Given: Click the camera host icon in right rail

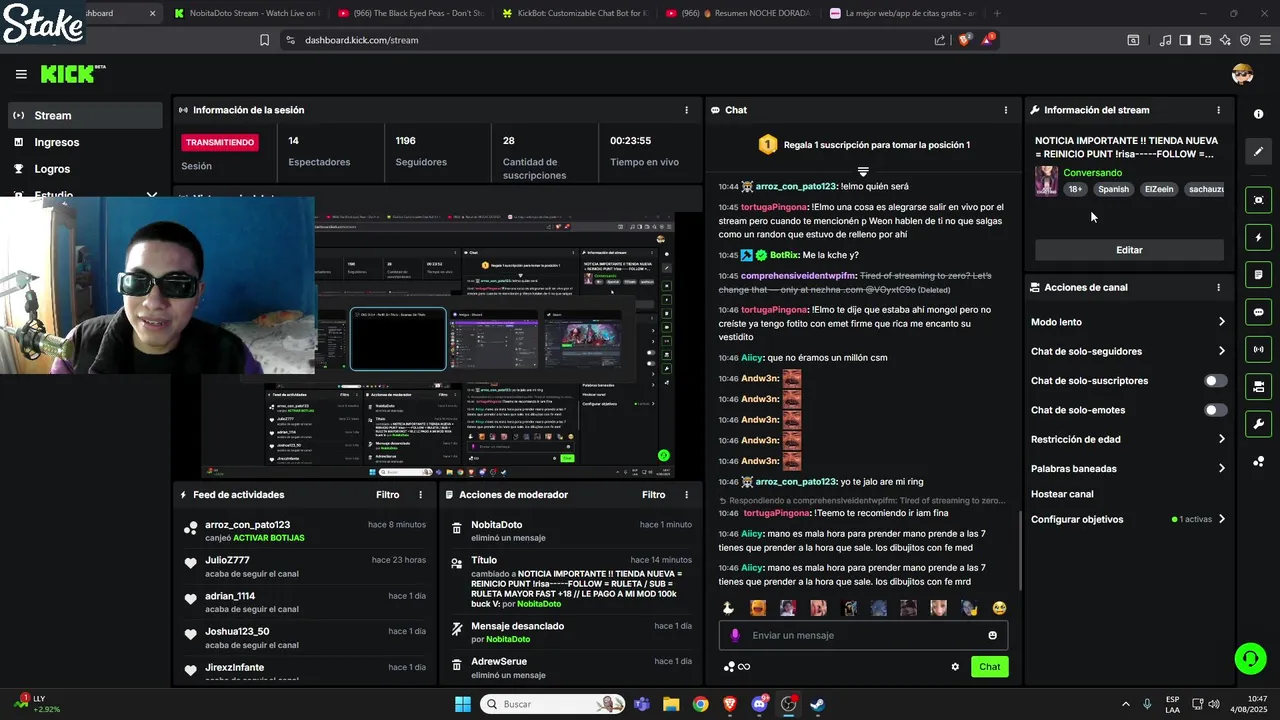Looking at the screenshot, I should (1258, 387).
